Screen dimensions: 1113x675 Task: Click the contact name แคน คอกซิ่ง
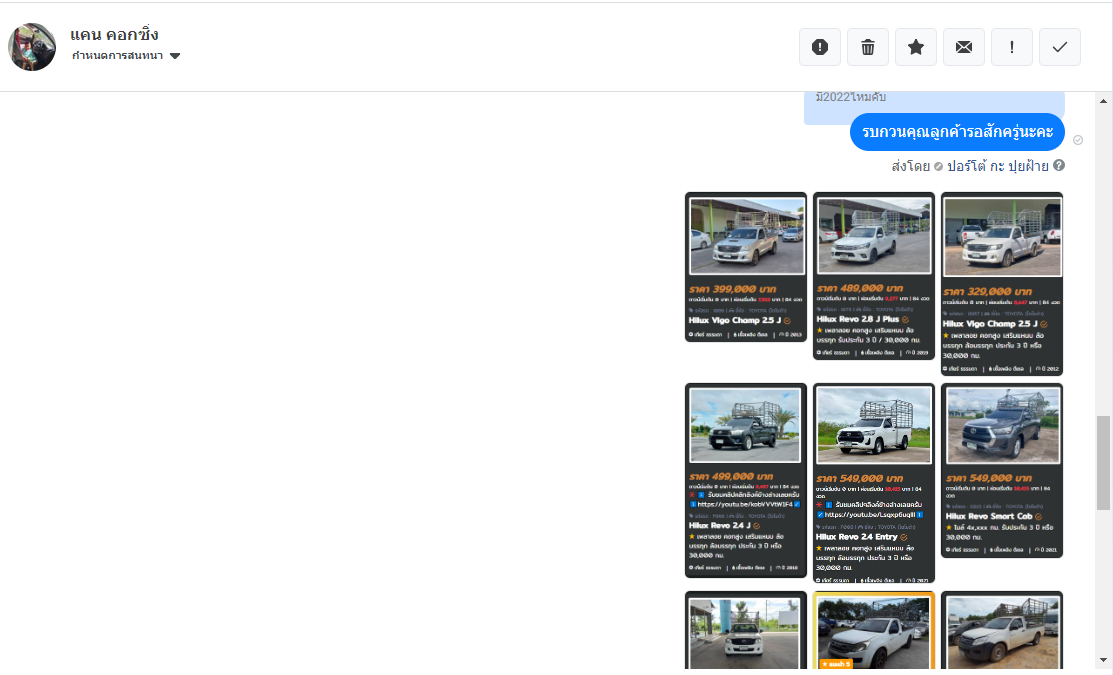pos(114,35)
